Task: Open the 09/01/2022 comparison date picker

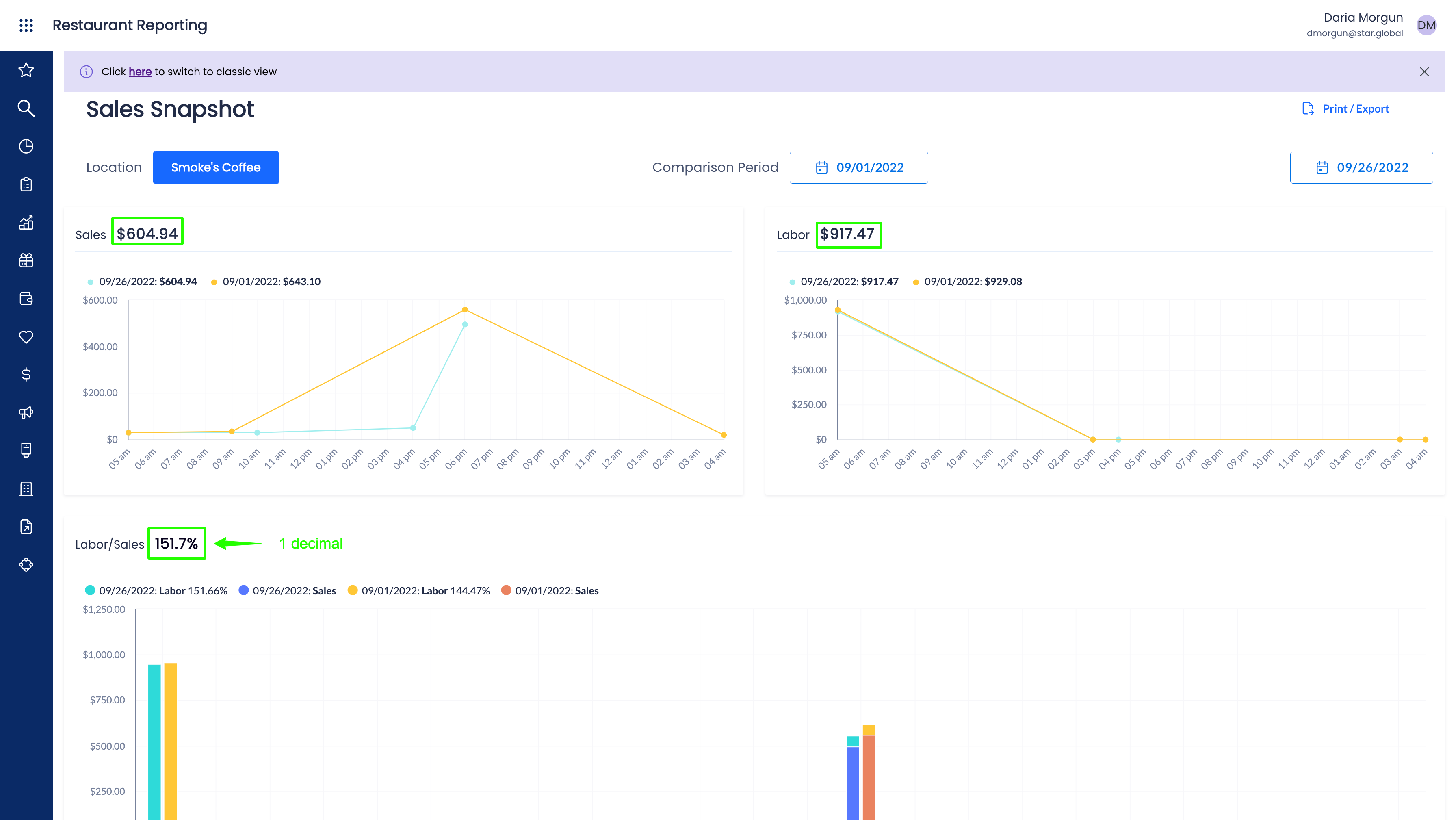Action: (x=858, y=167)
